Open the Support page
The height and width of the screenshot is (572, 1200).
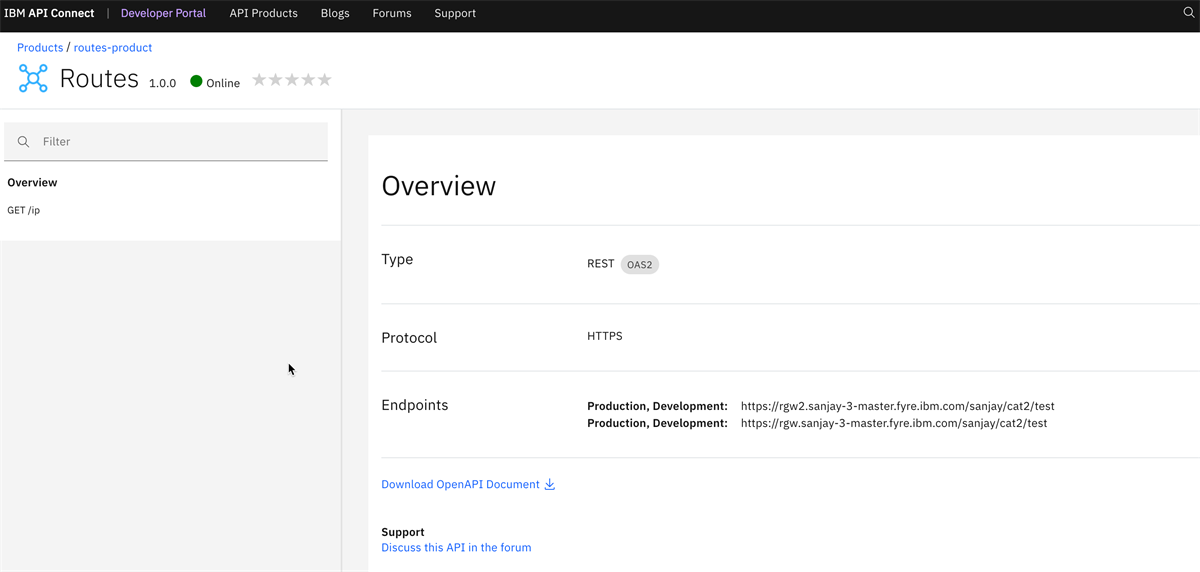[455, 13]
